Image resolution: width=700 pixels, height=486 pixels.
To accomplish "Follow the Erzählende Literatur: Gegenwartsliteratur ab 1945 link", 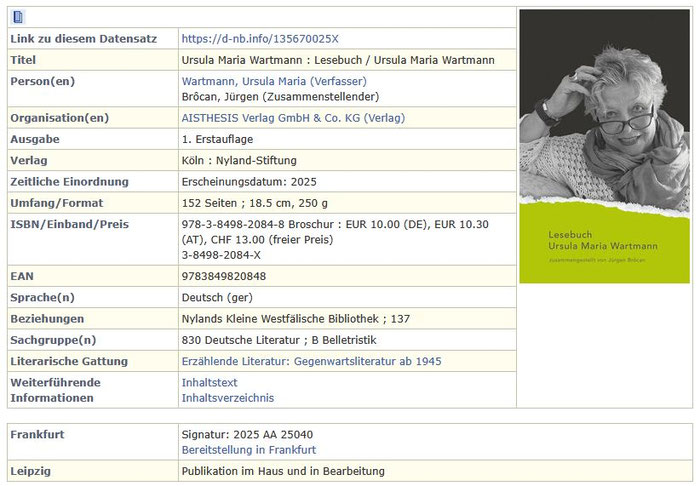I will coord(311,361).
